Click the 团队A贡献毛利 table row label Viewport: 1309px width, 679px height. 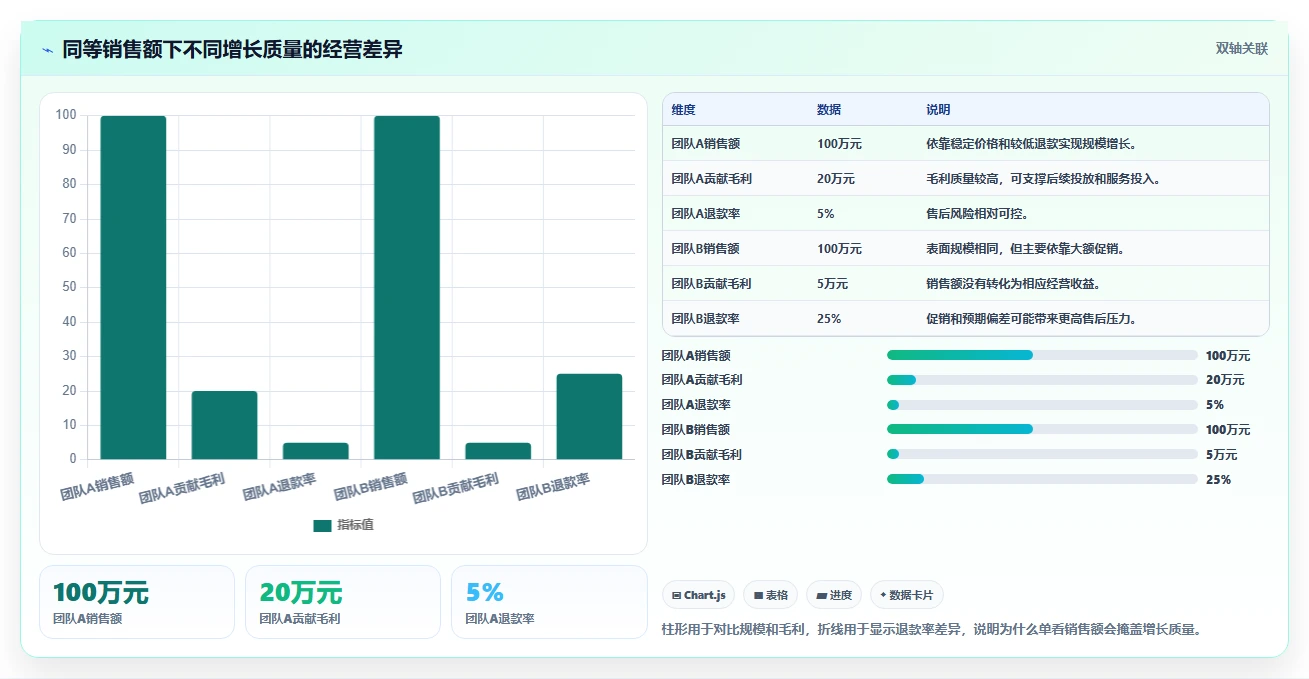coord(712,179)
